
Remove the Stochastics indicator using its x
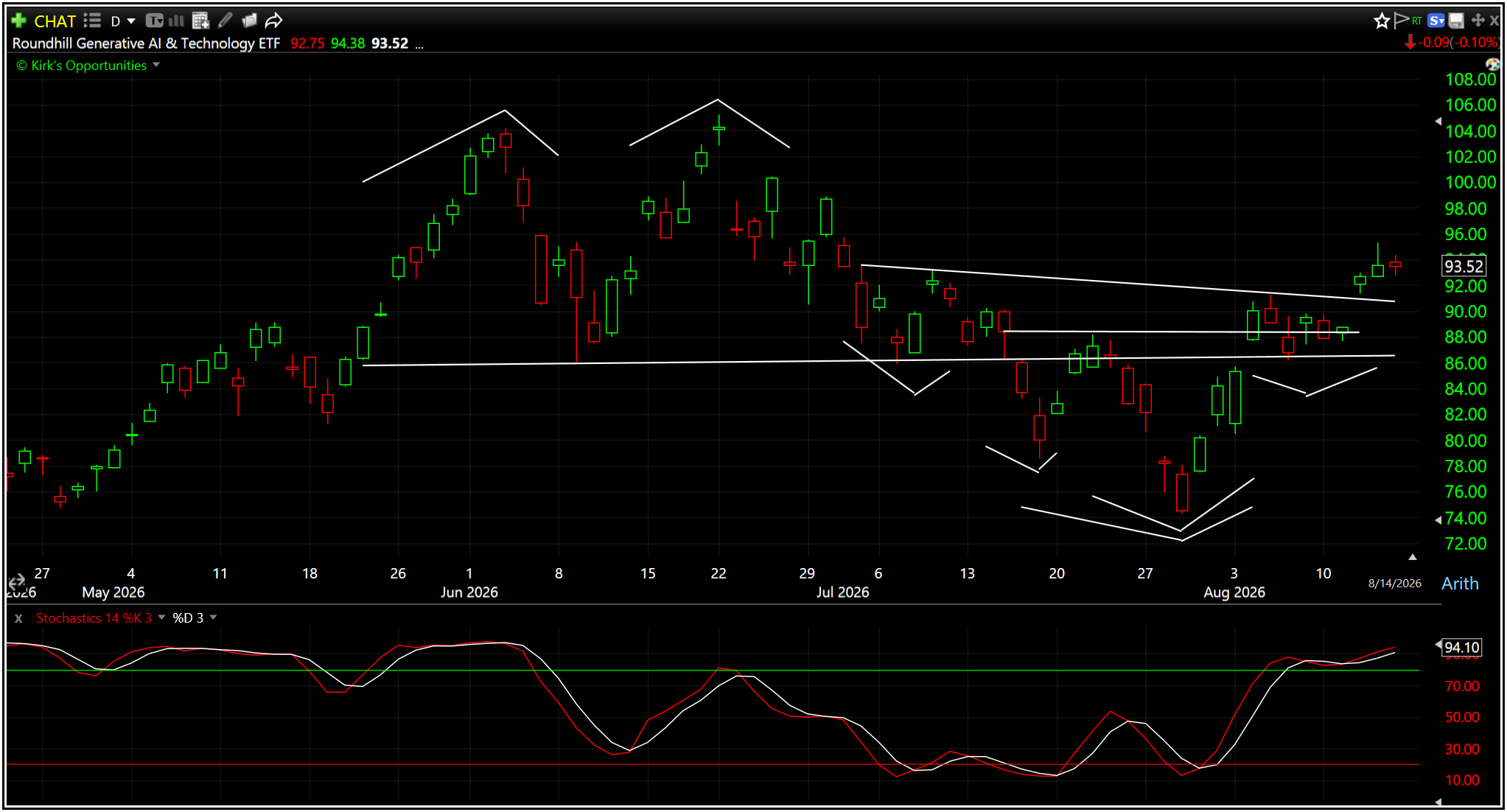coord(18,618)
